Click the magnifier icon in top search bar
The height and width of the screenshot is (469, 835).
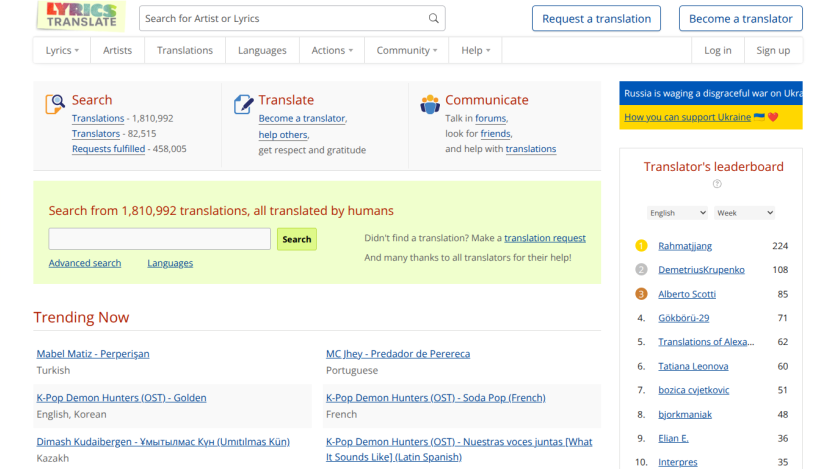(x=434, y=19)
